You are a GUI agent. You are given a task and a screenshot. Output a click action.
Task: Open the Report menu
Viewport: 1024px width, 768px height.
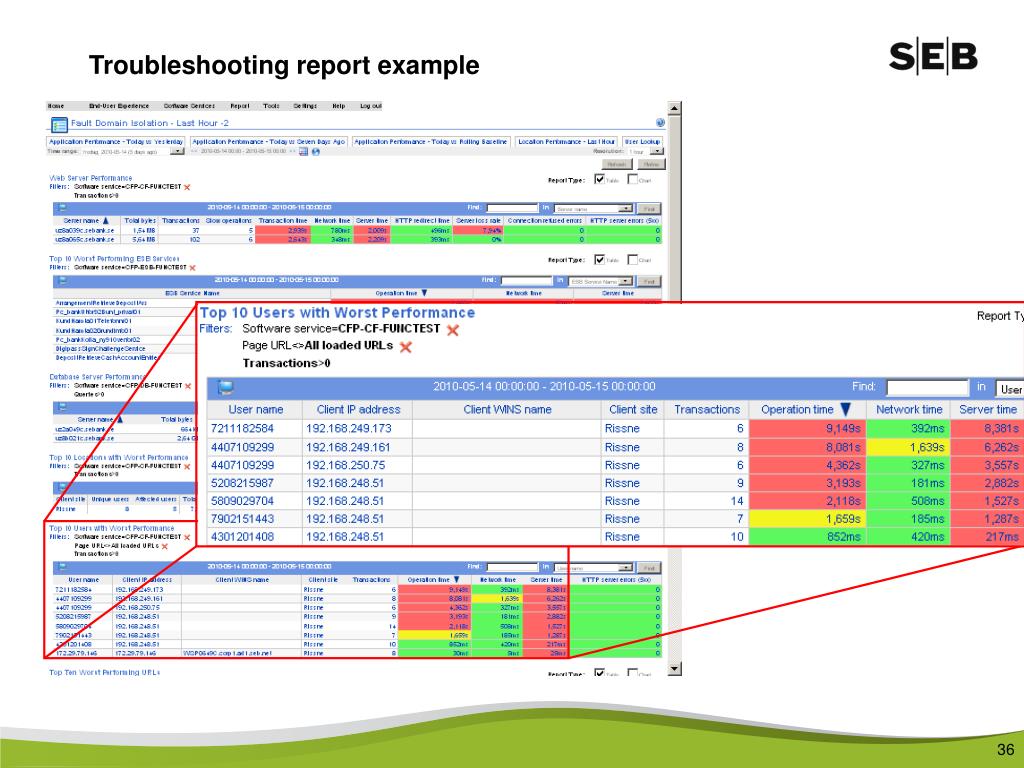pos(240,106)
